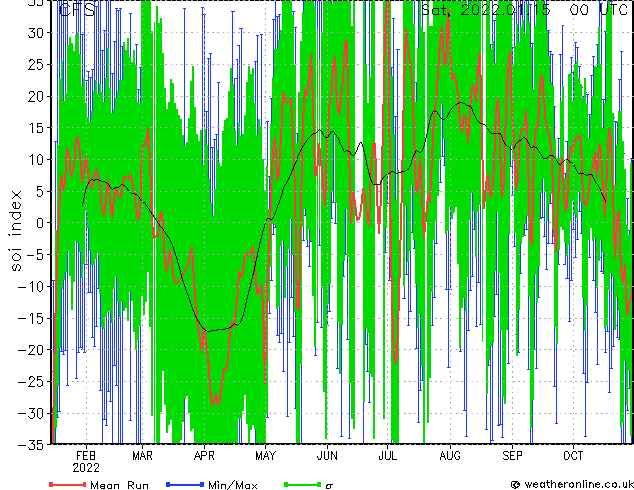This screenshot has height=490, width=634.
Task: Select the 'Min/Max' legend label
Action: coord(232,485)
